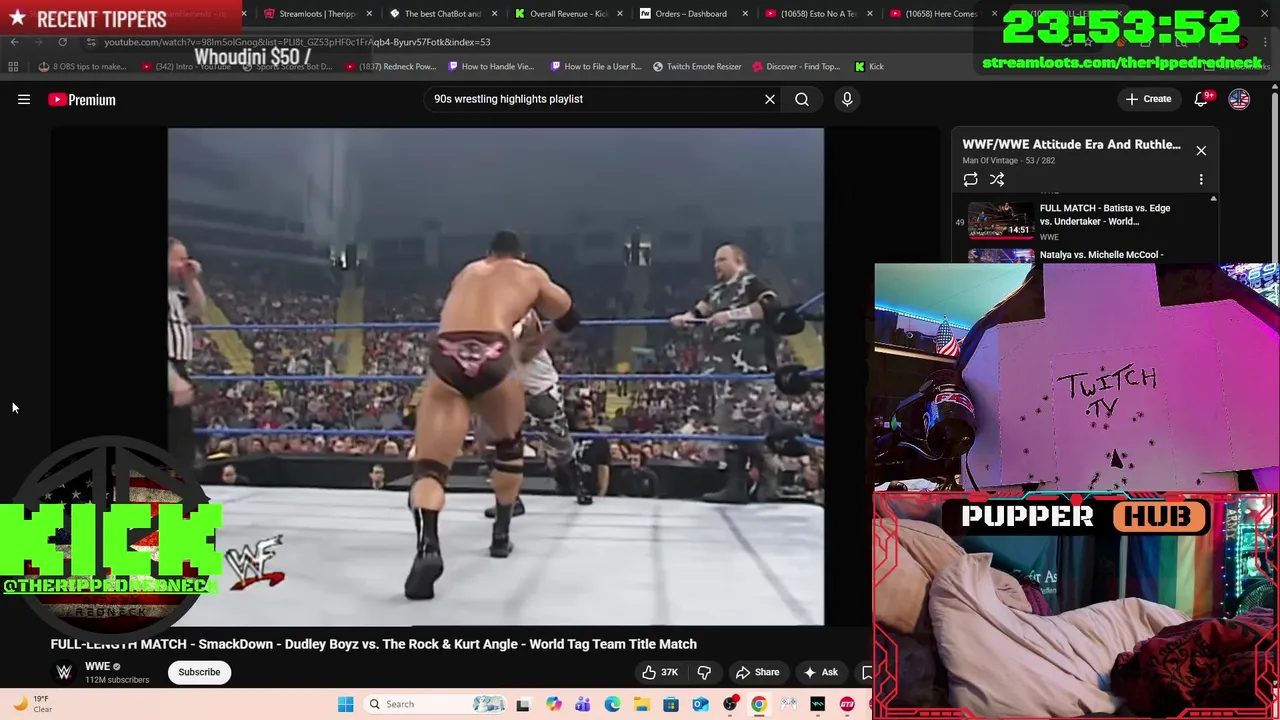Close the Streamloots tab

370,14
